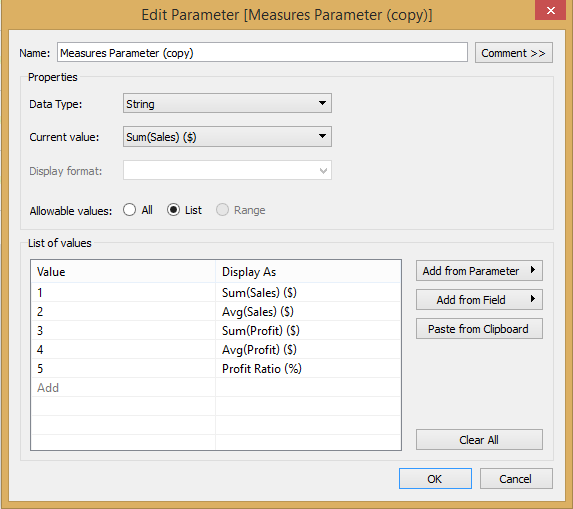
Task: Select the Avg(Sales) ($) display entry
Action: tap(258, 312)
